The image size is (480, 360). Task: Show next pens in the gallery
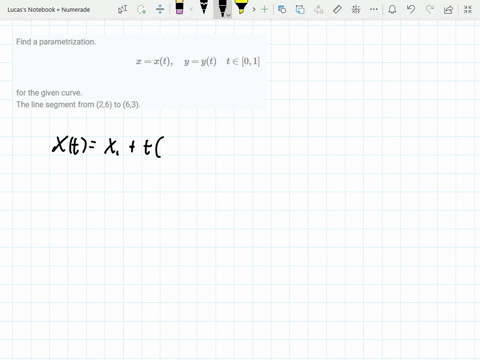point(254,9)
